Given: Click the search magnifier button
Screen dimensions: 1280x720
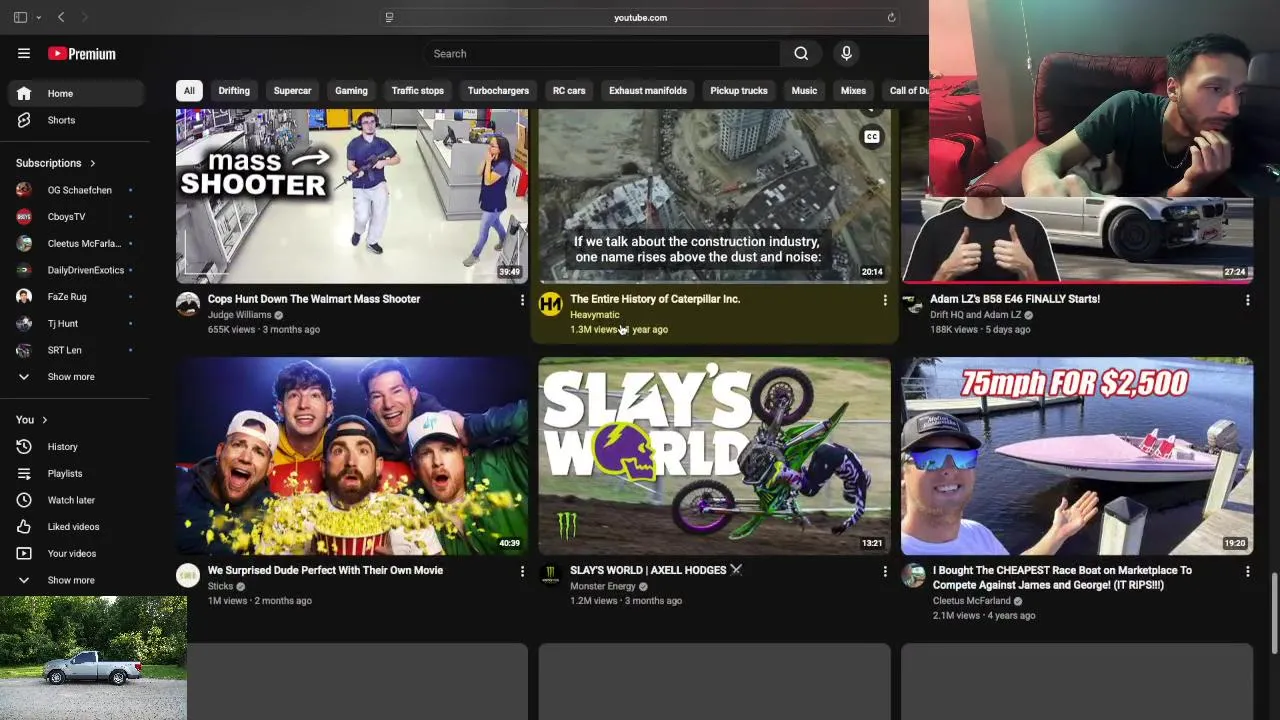Looking at the screenshot, I should 801,54.
